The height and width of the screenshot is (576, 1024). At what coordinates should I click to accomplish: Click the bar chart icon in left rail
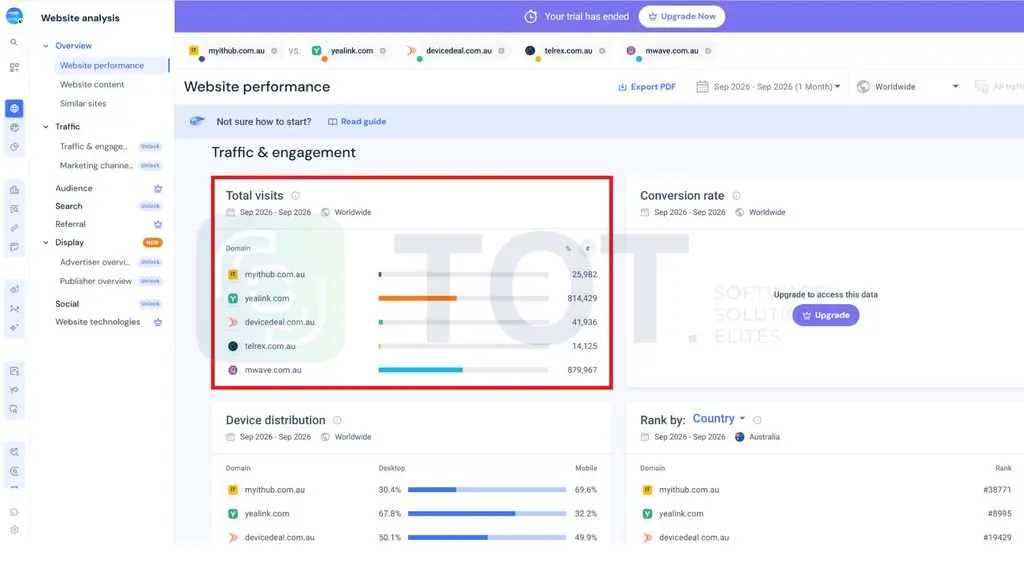(14, 190)
